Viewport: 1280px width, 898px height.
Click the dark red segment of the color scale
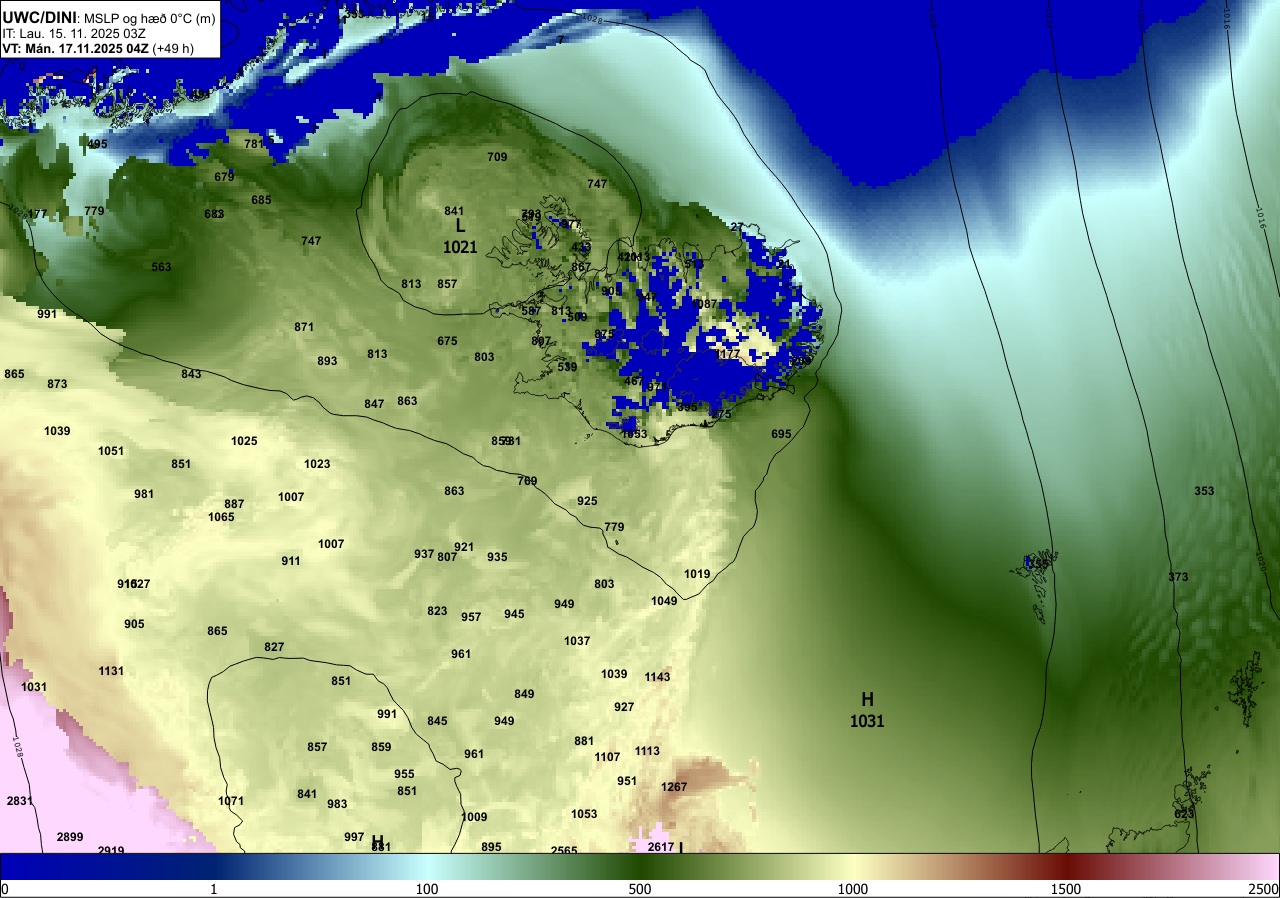(x=1066, y=866)
